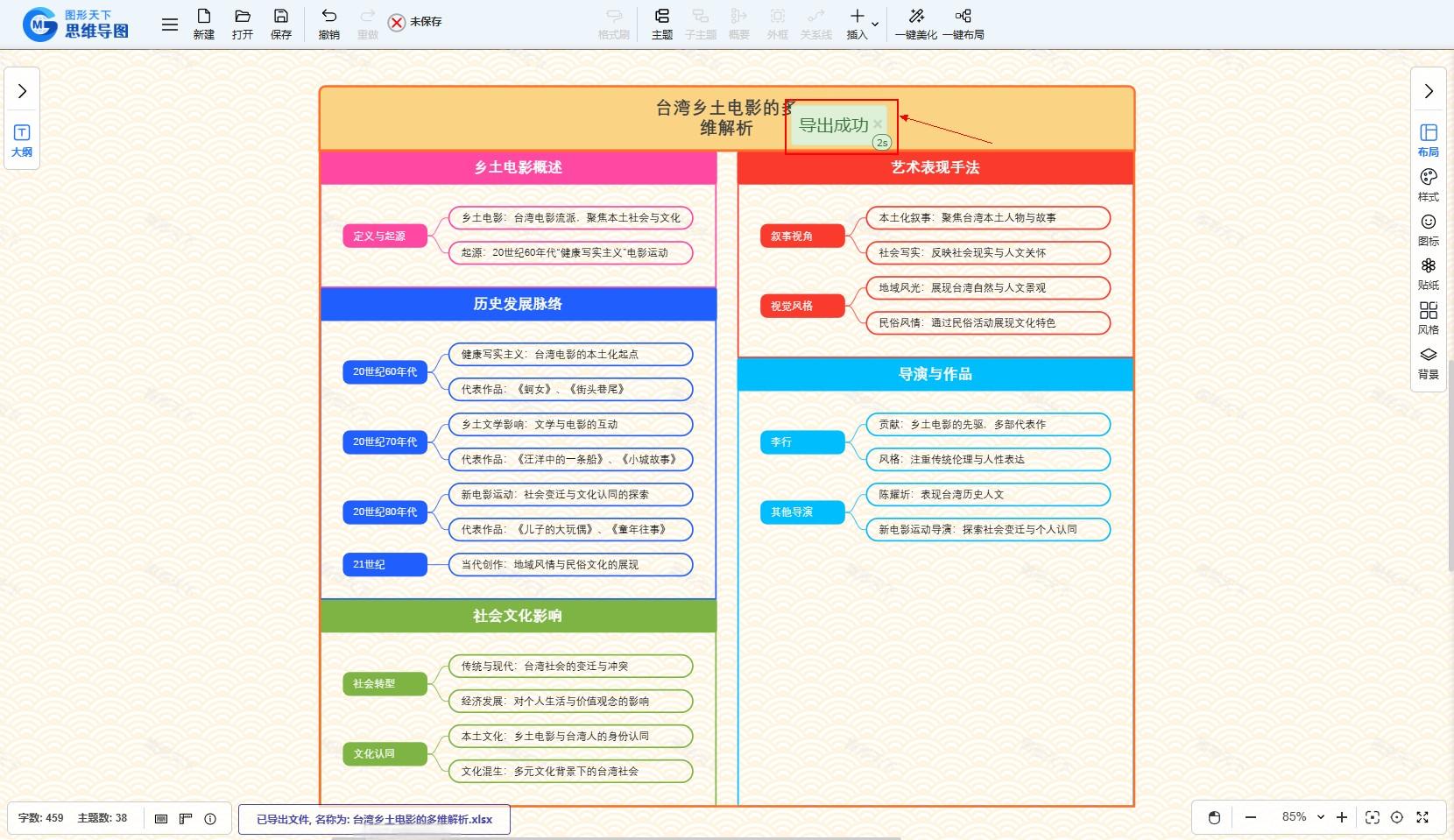Toggle the 大纲 outline view
This screenshot has width=1454, height=840.
pos(22,140)
